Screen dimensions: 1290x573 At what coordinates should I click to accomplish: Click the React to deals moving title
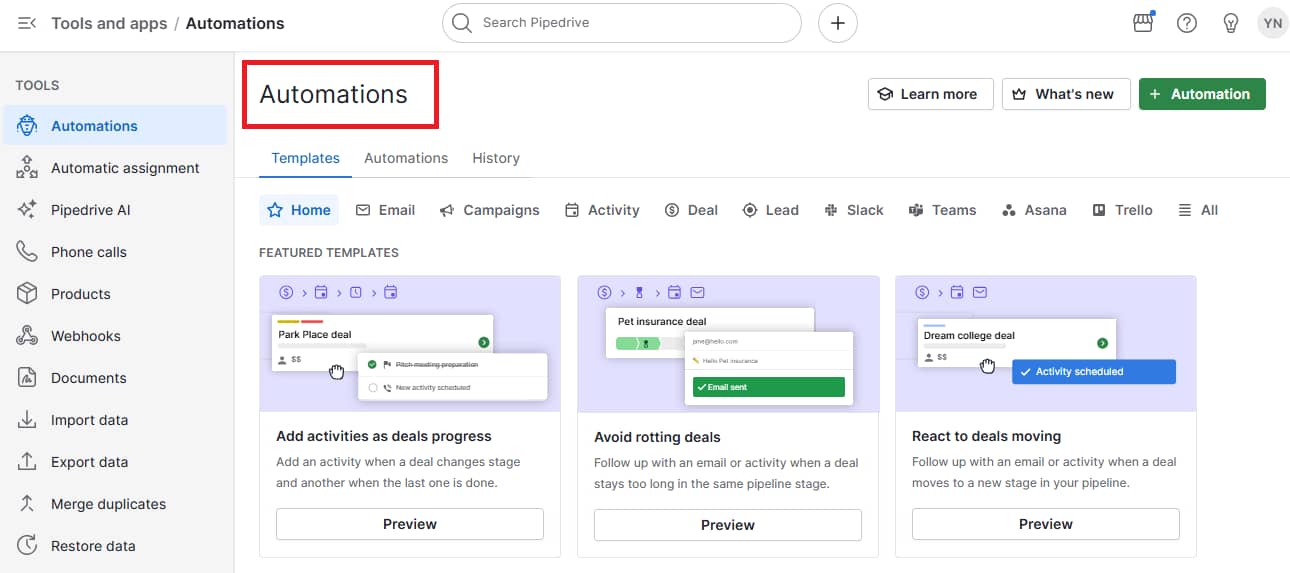(986, 436)
